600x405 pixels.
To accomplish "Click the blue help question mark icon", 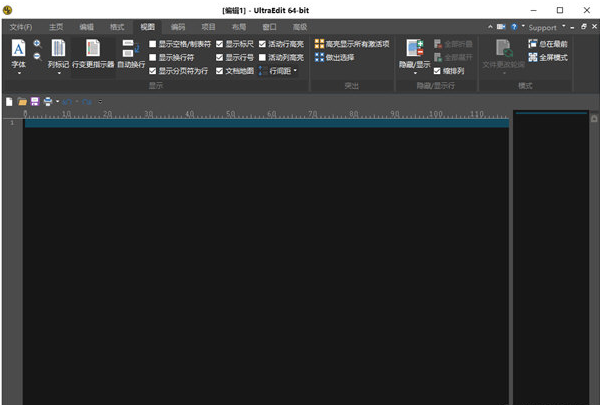I will pyautogui.click(x=514, y=27).
